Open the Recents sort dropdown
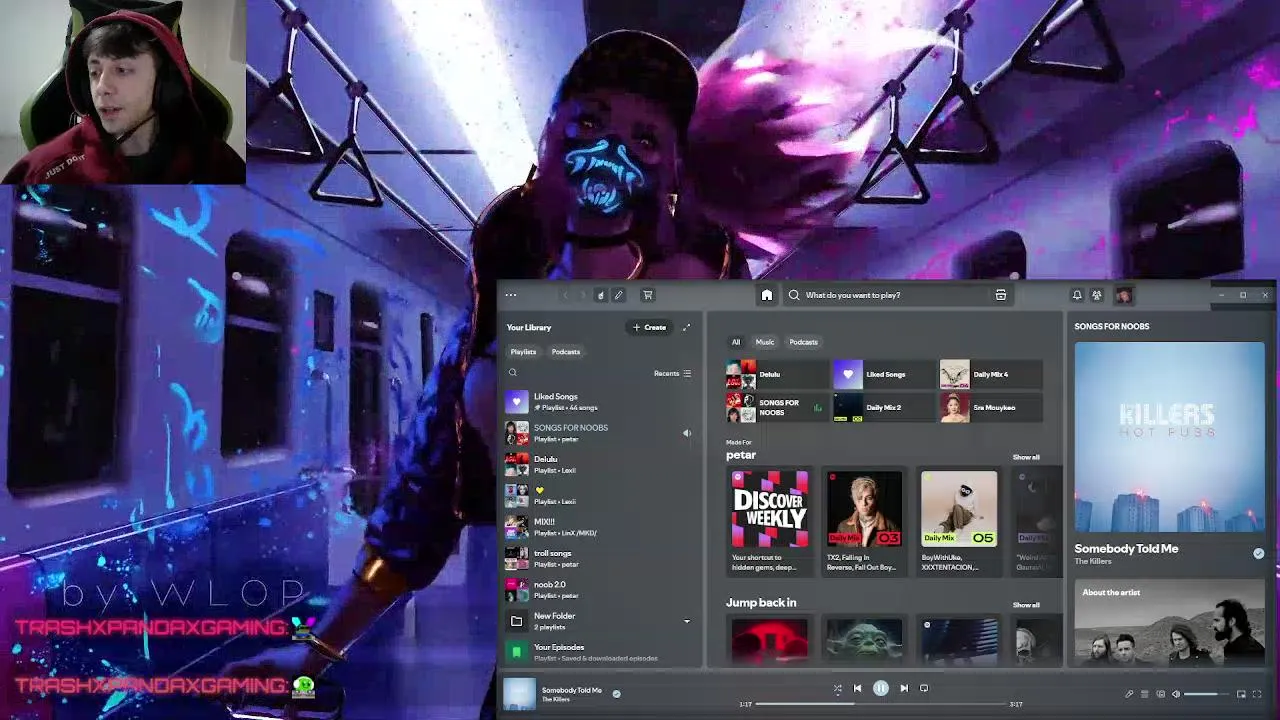 tap(672, 373)
